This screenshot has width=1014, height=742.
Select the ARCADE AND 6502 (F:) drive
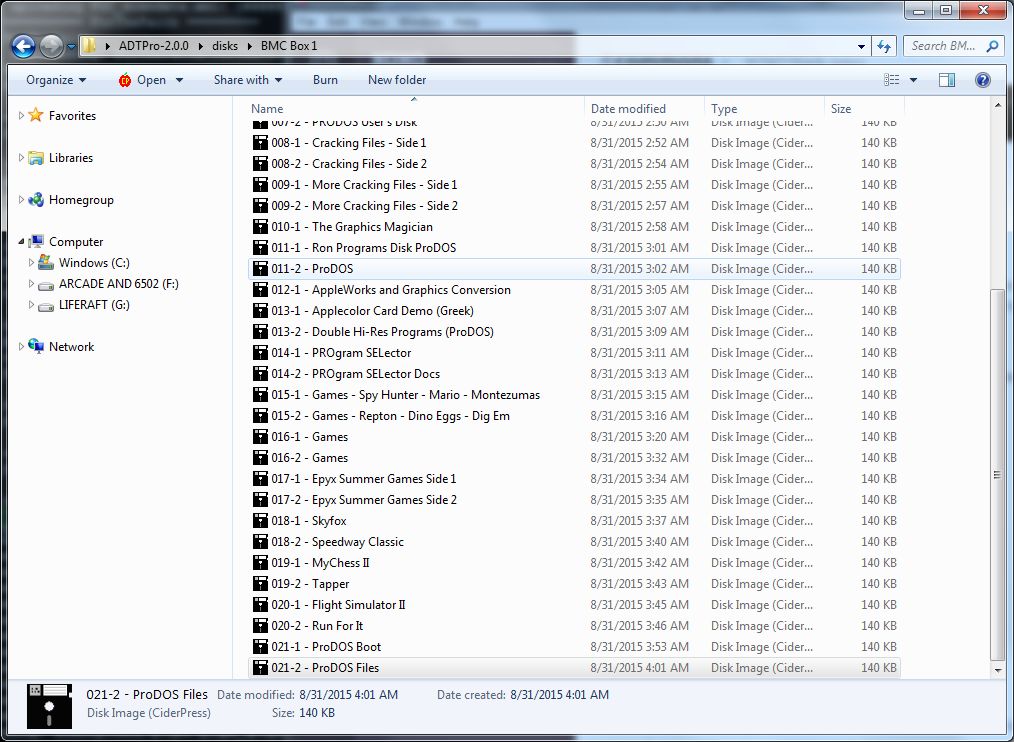(119, 284)
